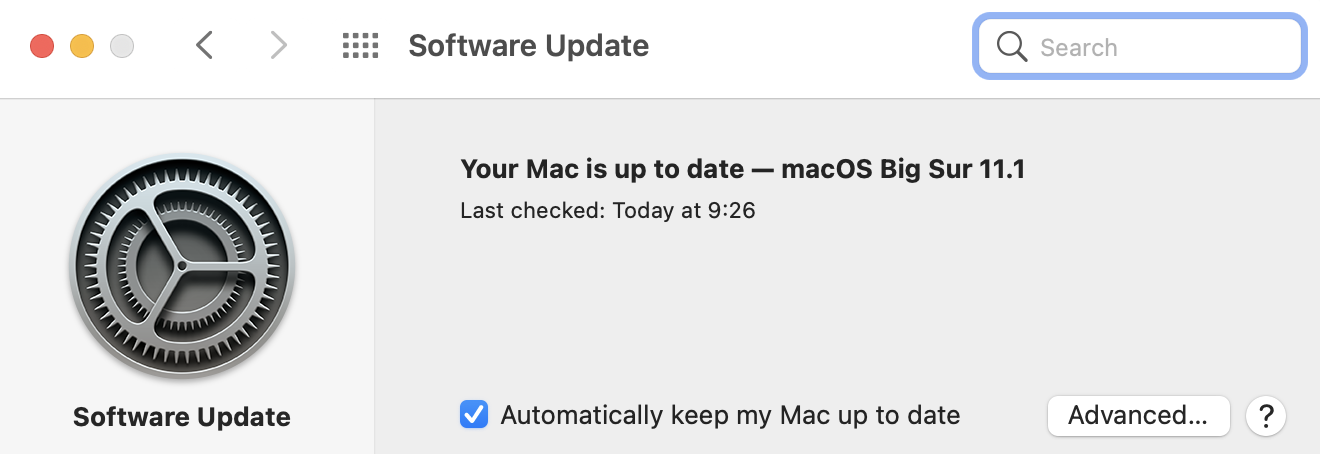1320x454 pixels.
Task: Click the Software Update window title
Action: pyautogui.click(x=529, y=46)
